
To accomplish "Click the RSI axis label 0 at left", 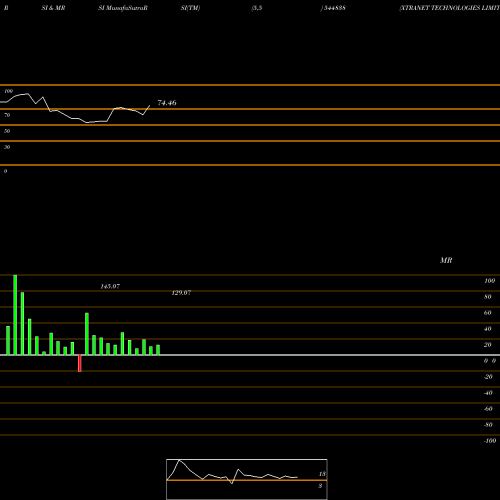I will [x=5, y=171].
